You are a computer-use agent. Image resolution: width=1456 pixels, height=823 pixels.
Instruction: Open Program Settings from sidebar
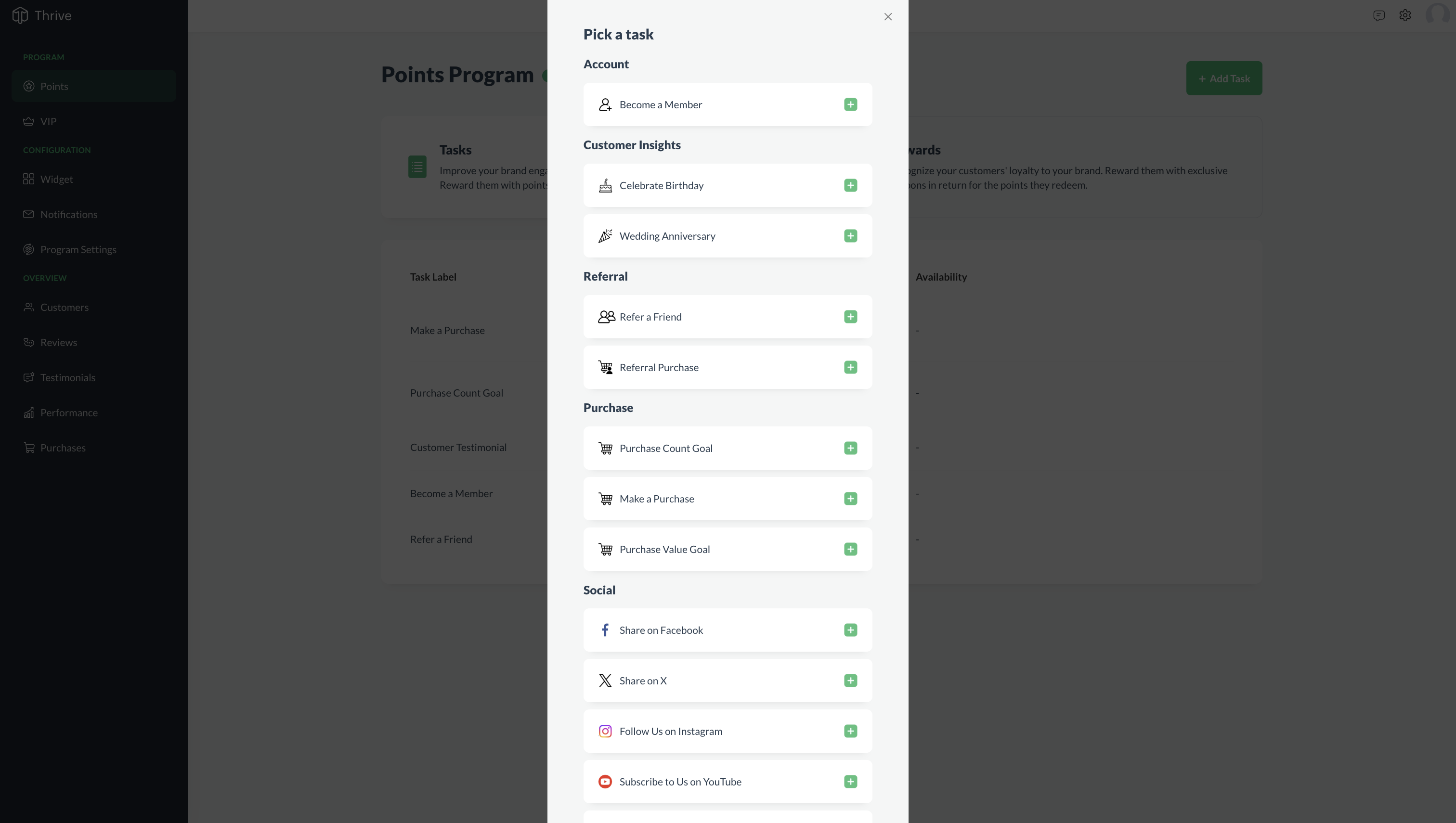pos(78,249)
